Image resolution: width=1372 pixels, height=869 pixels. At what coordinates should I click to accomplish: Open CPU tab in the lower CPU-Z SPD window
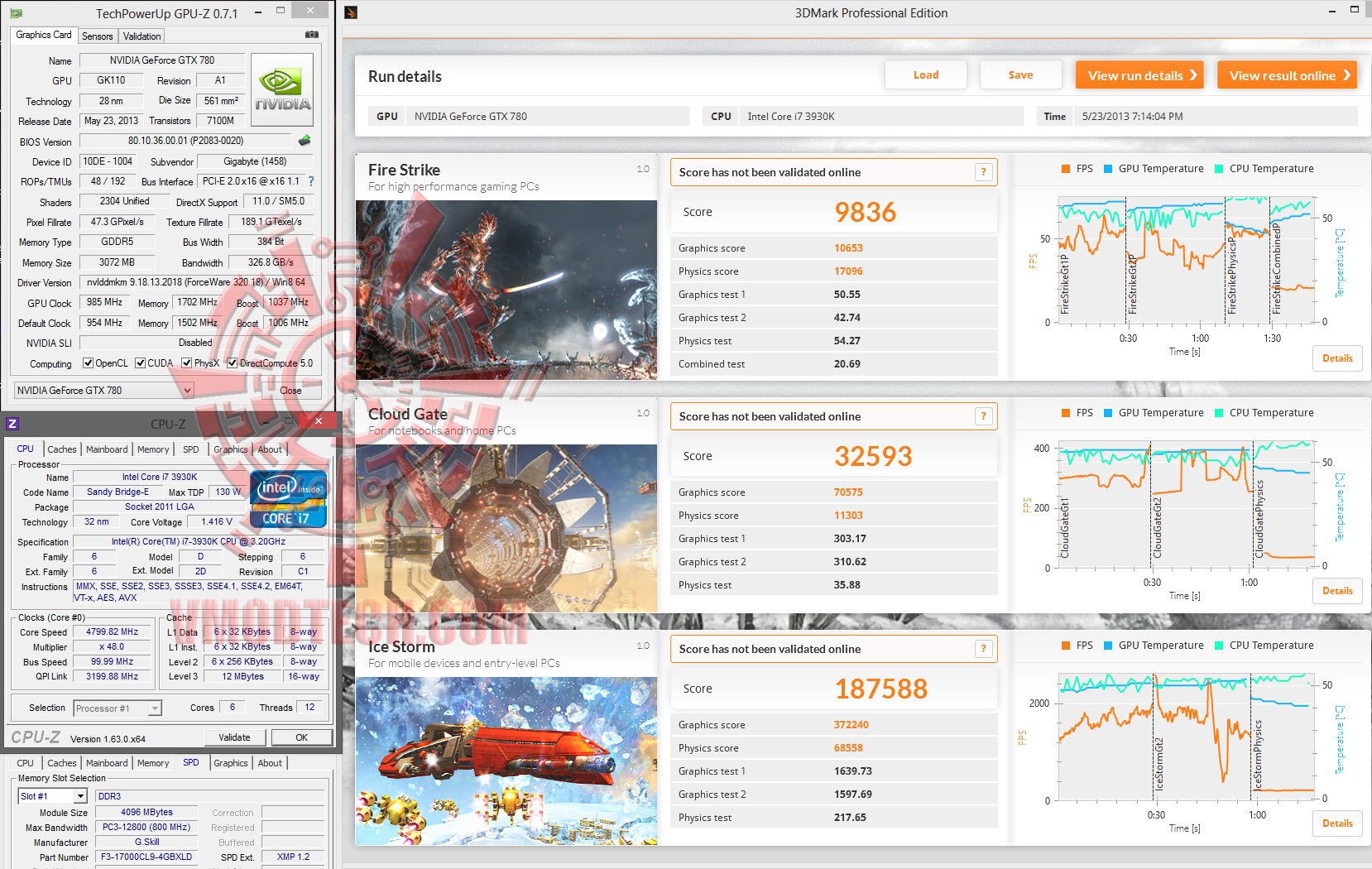click(26, 763)
